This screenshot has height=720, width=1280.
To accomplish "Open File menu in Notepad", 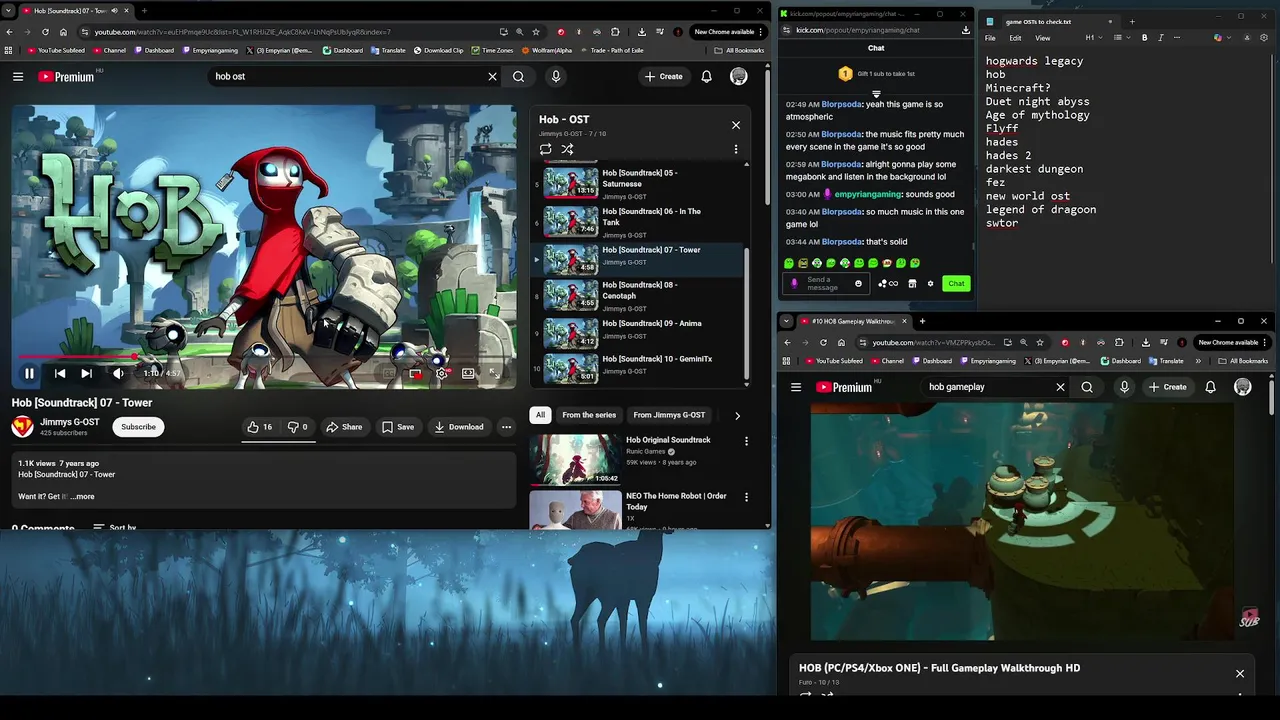I will (x=990, y=38).
